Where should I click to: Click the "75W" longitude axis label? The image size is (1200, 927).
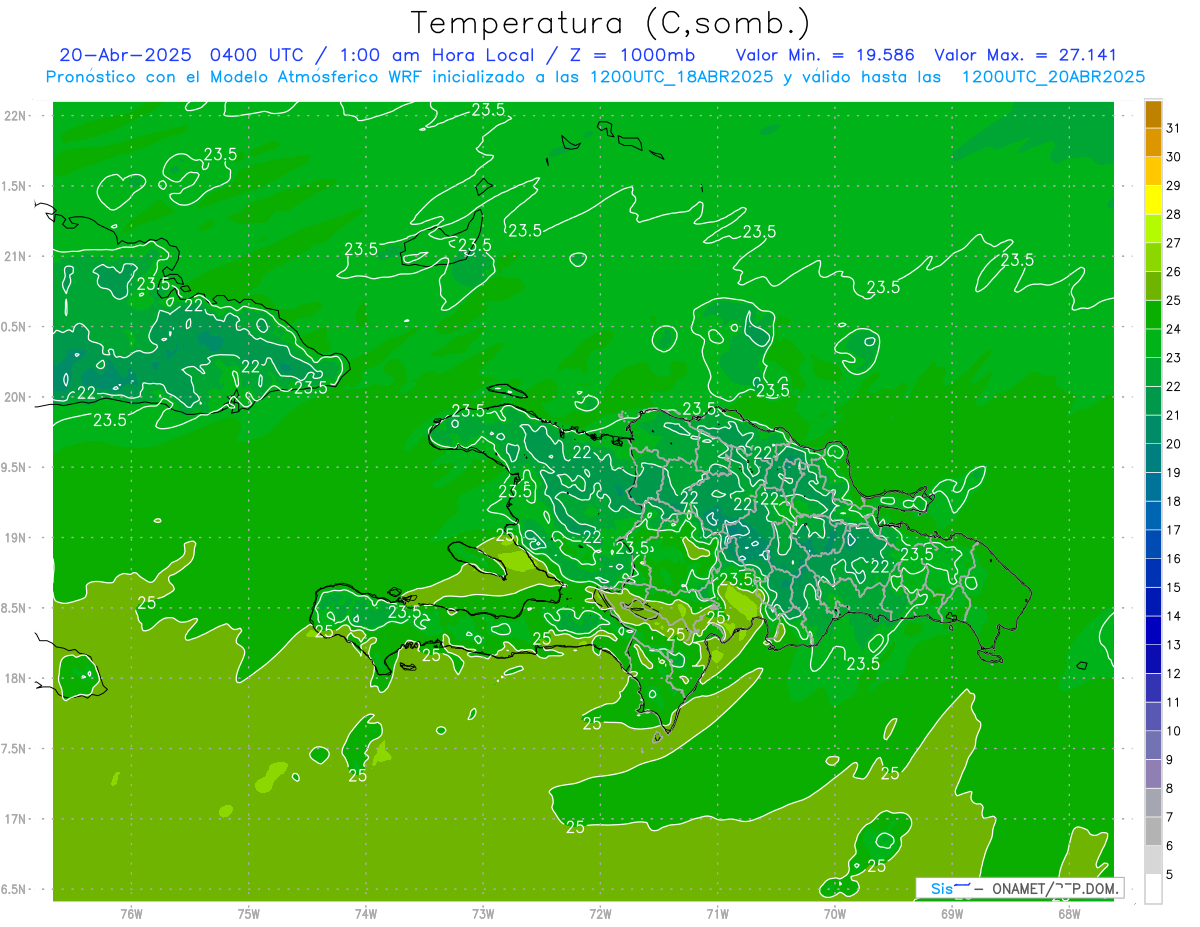249,913
